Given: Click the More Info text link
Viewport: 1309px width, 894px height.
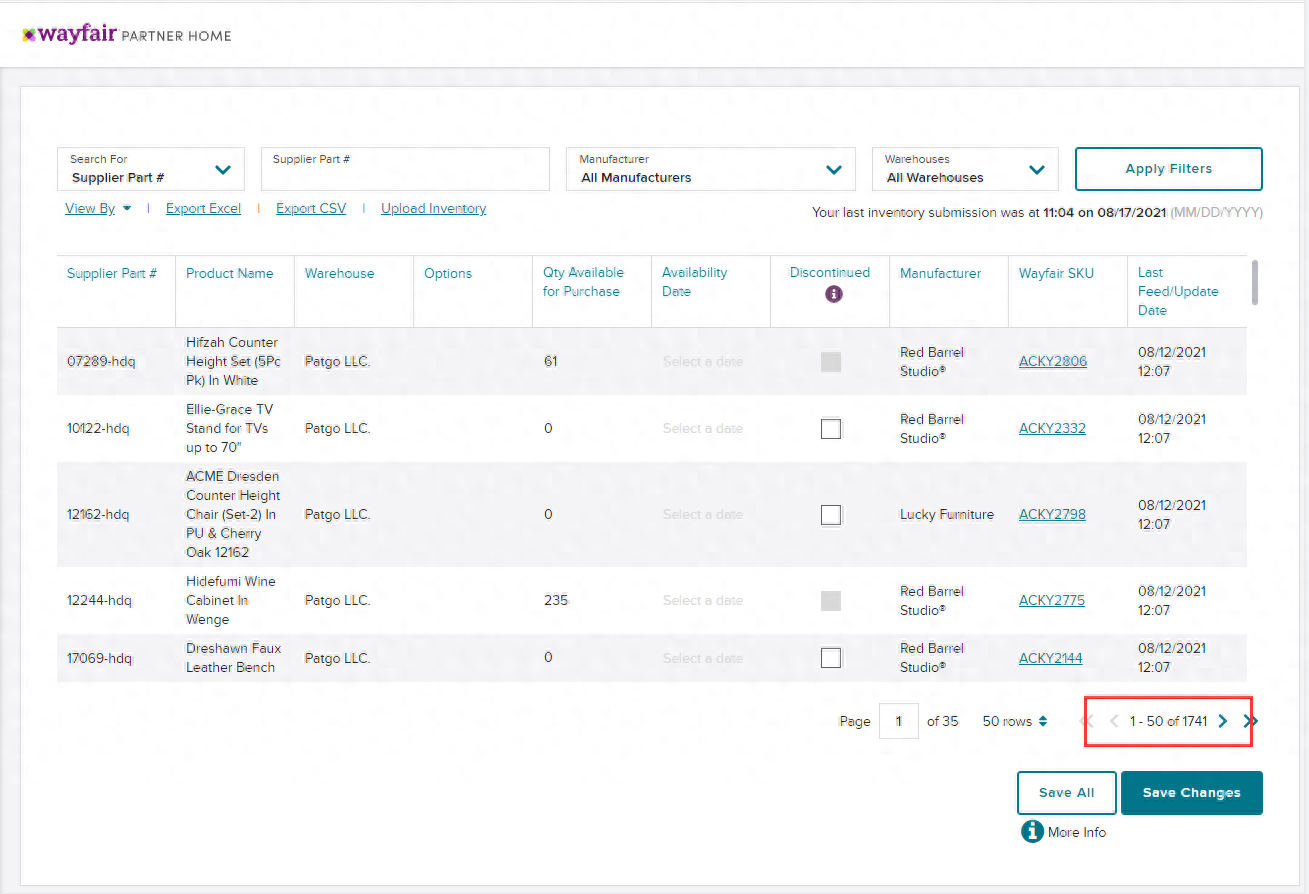Looking at the screenshot, I should pyautogui.click(x=1076, y=832).
